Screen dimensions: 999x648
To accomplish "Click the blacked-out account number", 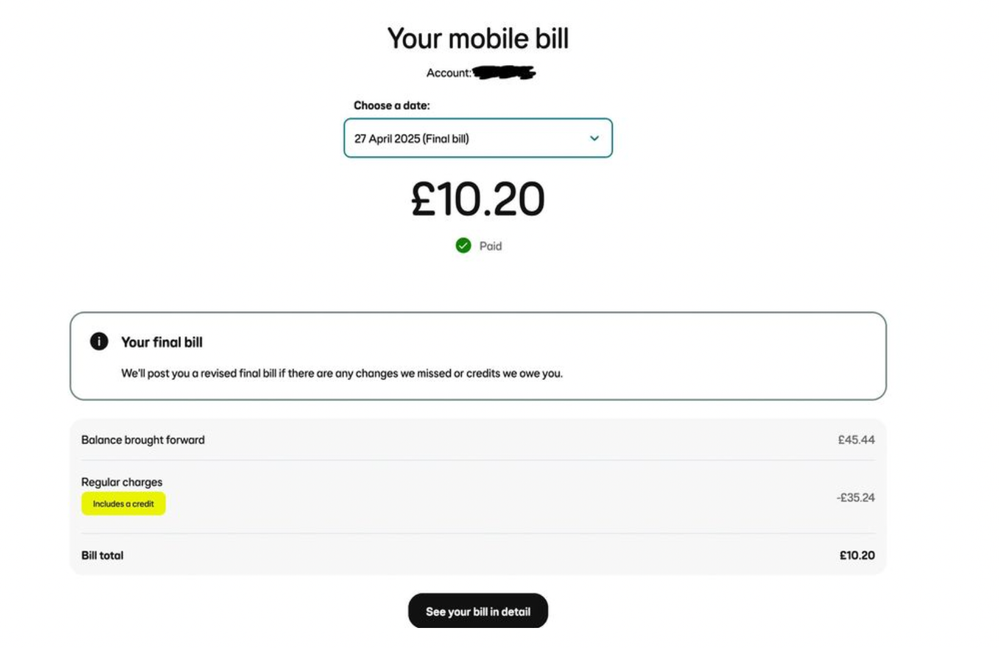I will [x=504, y=72].
